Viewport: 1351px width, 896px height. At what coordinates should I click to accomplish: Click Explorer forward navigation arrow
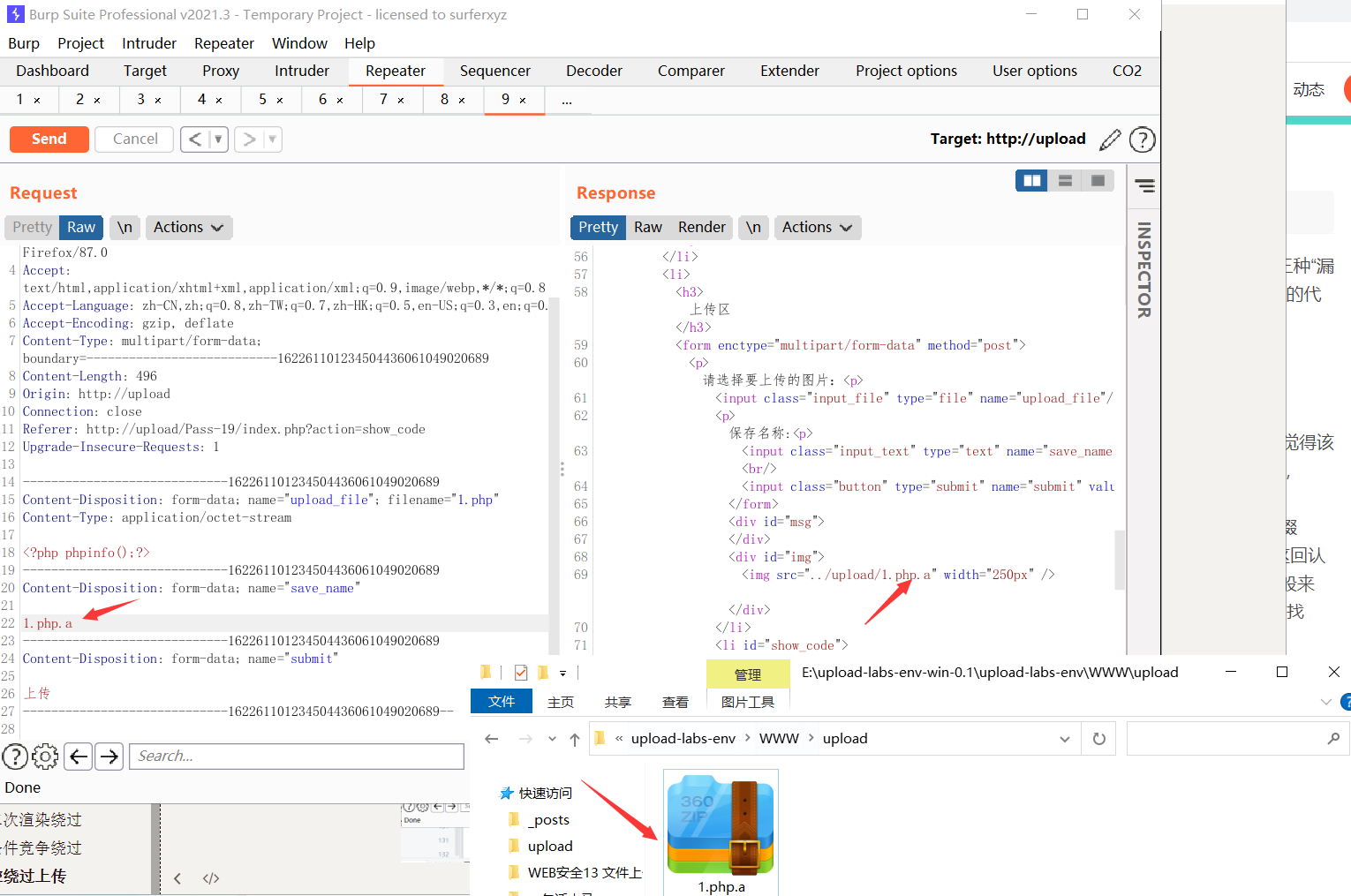pyautogui.click(x=525, y=739)
